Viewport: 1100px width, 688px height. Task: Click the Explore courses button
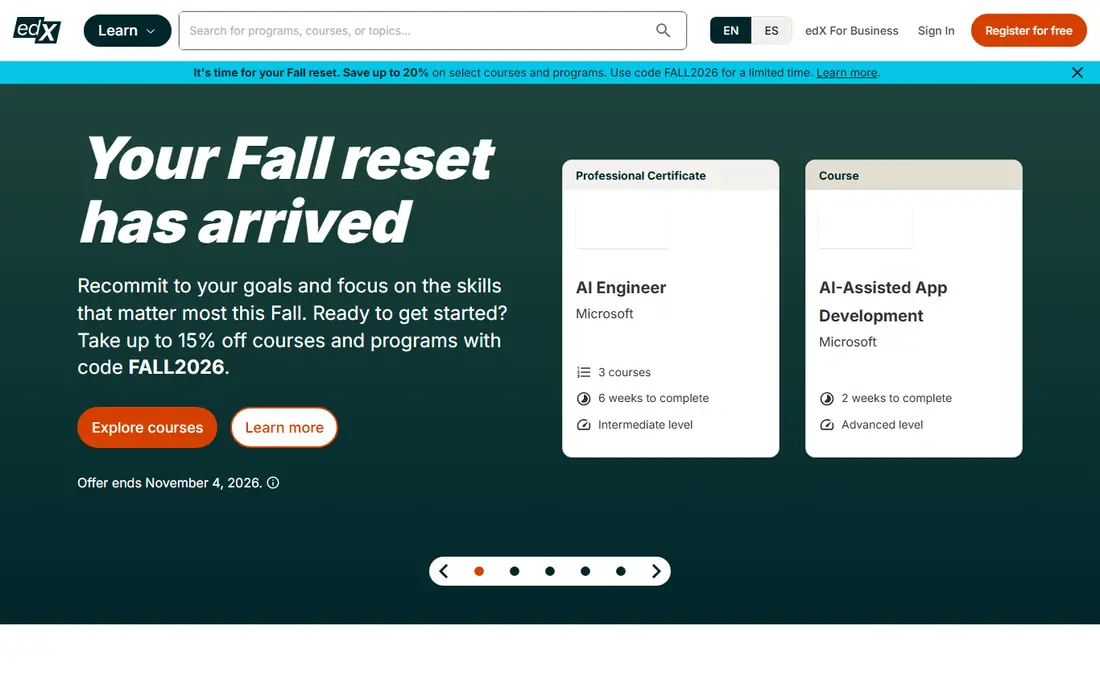[147, 427]
